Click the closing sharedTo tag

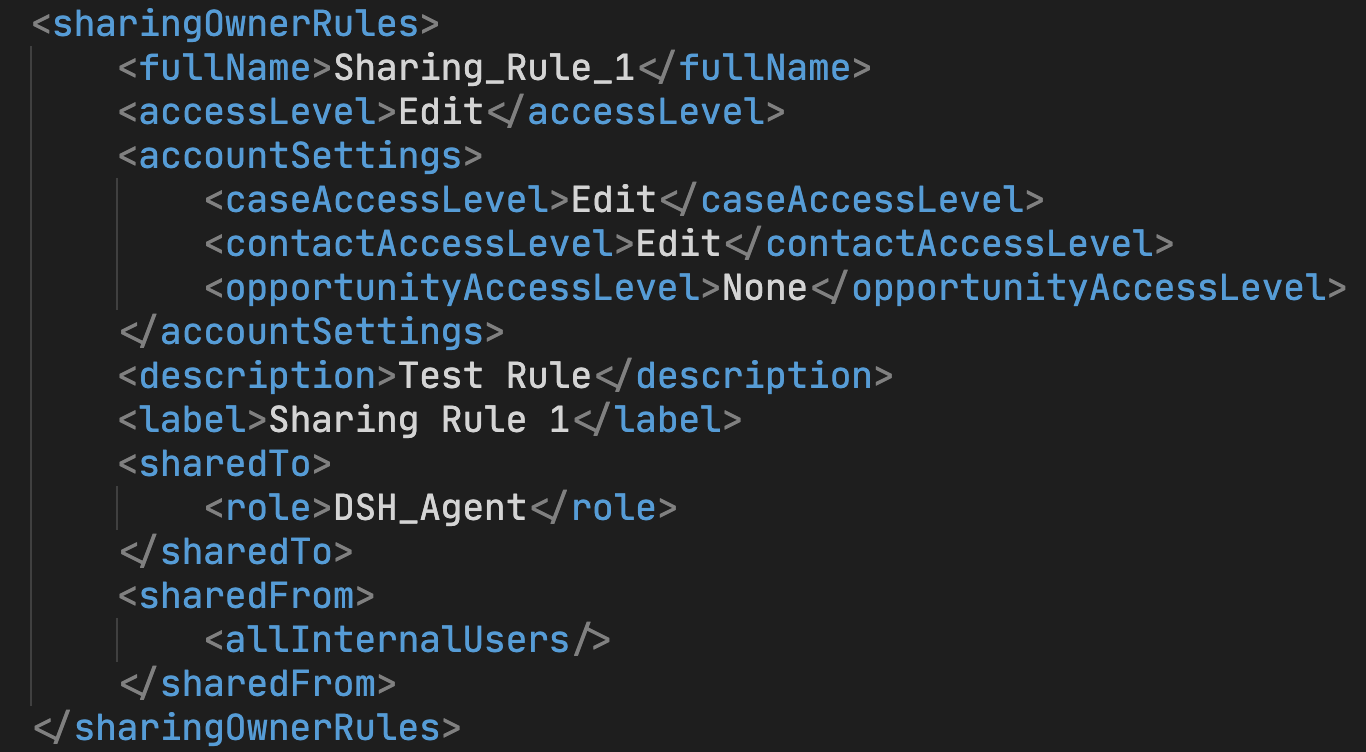[236, 551]
